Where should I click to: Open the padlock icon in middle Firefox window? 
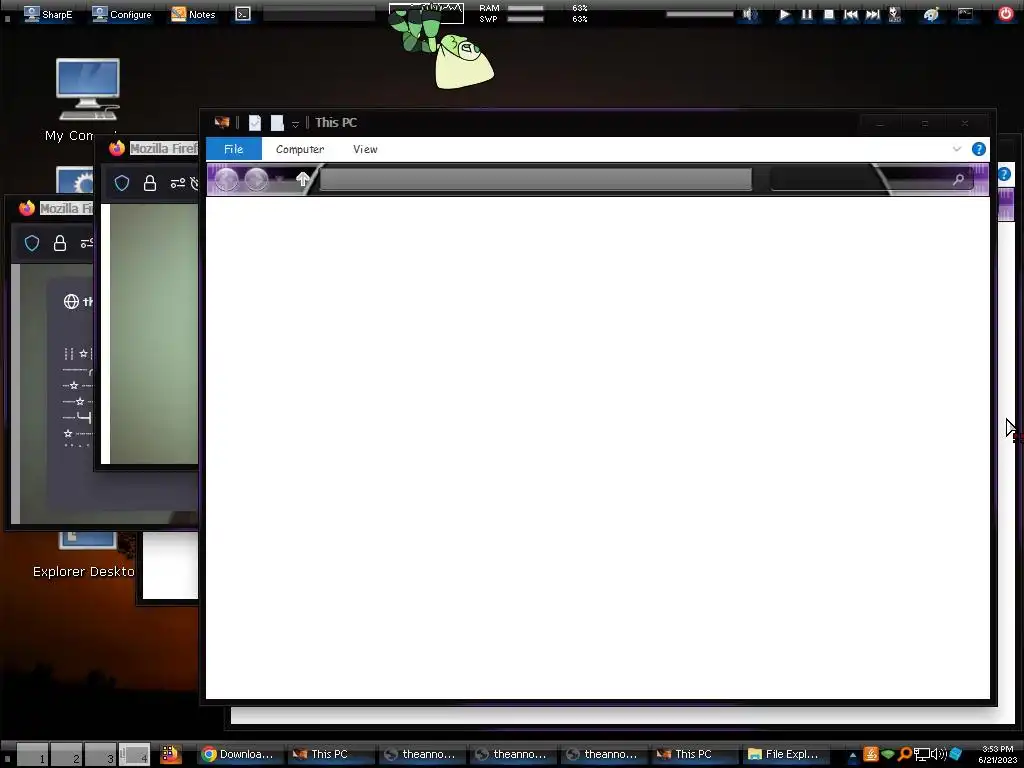point(150,183)
